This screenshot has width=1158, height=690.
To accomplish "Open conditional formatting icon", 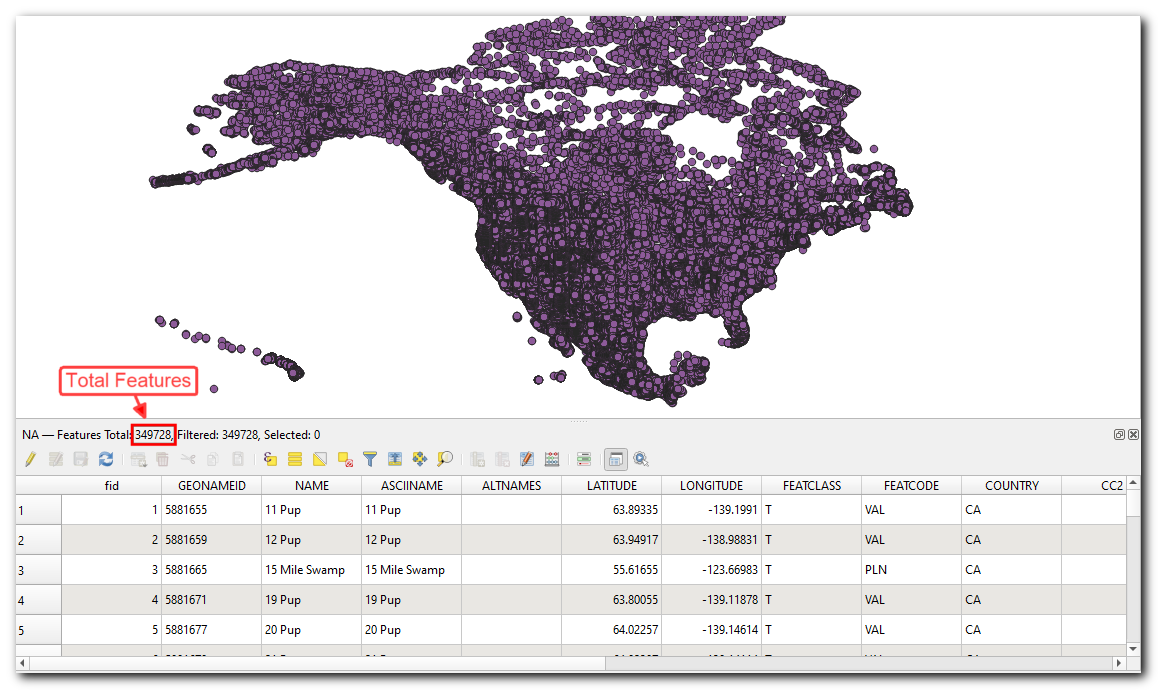I will coord(584,460).
